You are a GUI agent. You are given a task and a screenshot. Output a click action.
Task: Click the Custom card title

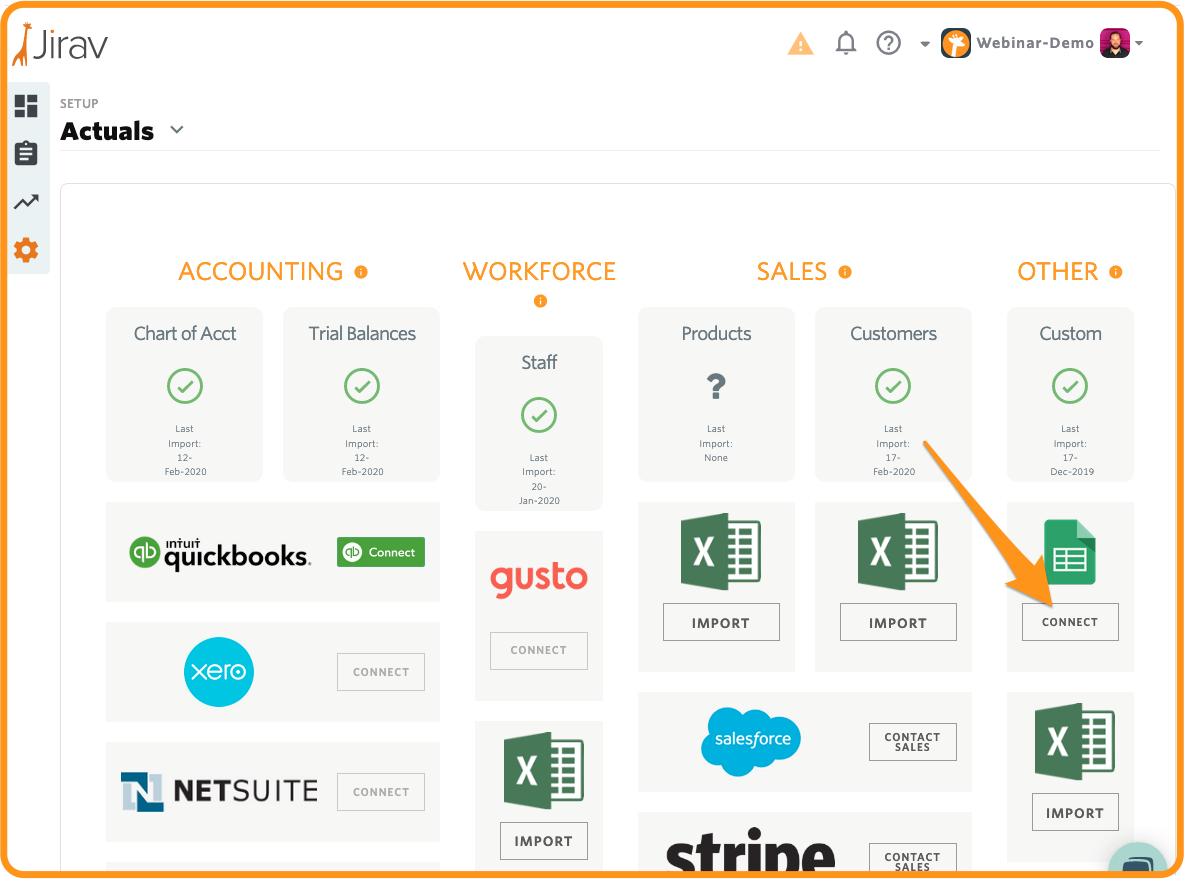[1071, 334]
